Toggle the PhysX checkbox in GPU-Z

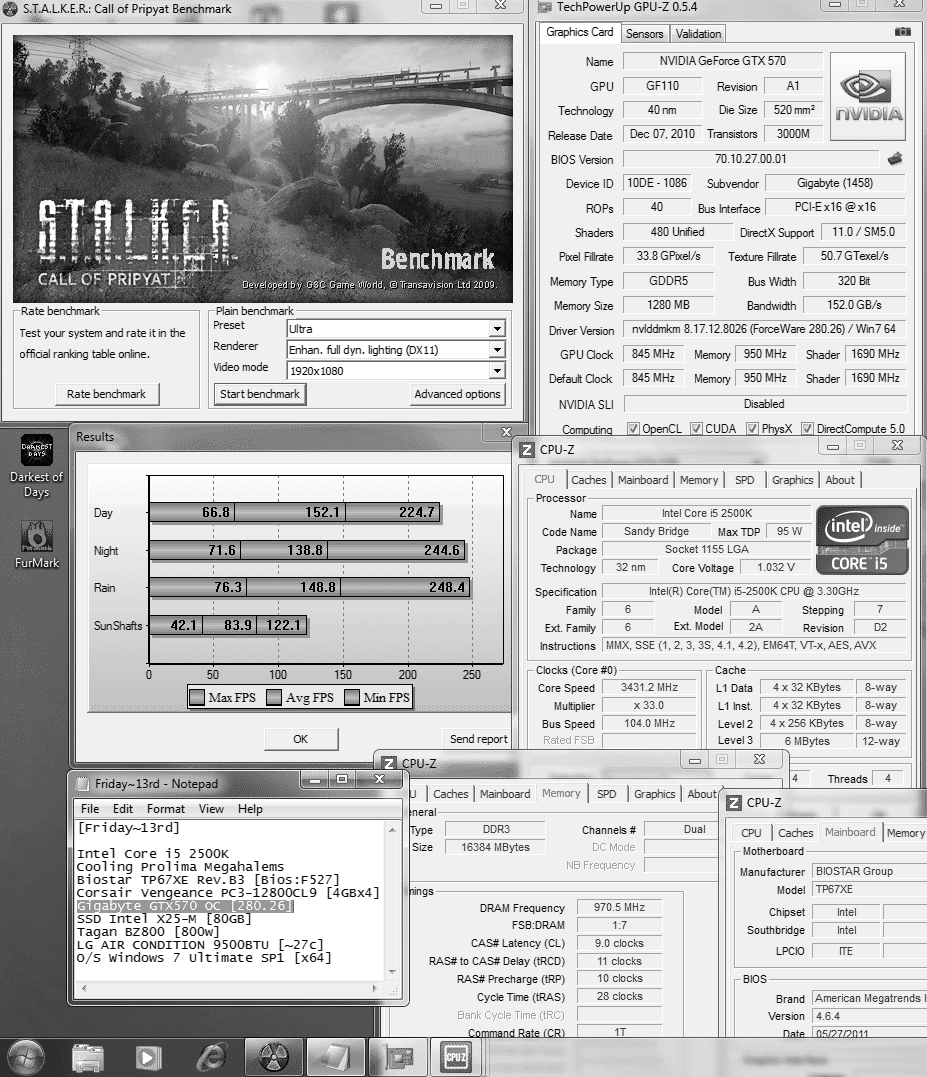753,429
